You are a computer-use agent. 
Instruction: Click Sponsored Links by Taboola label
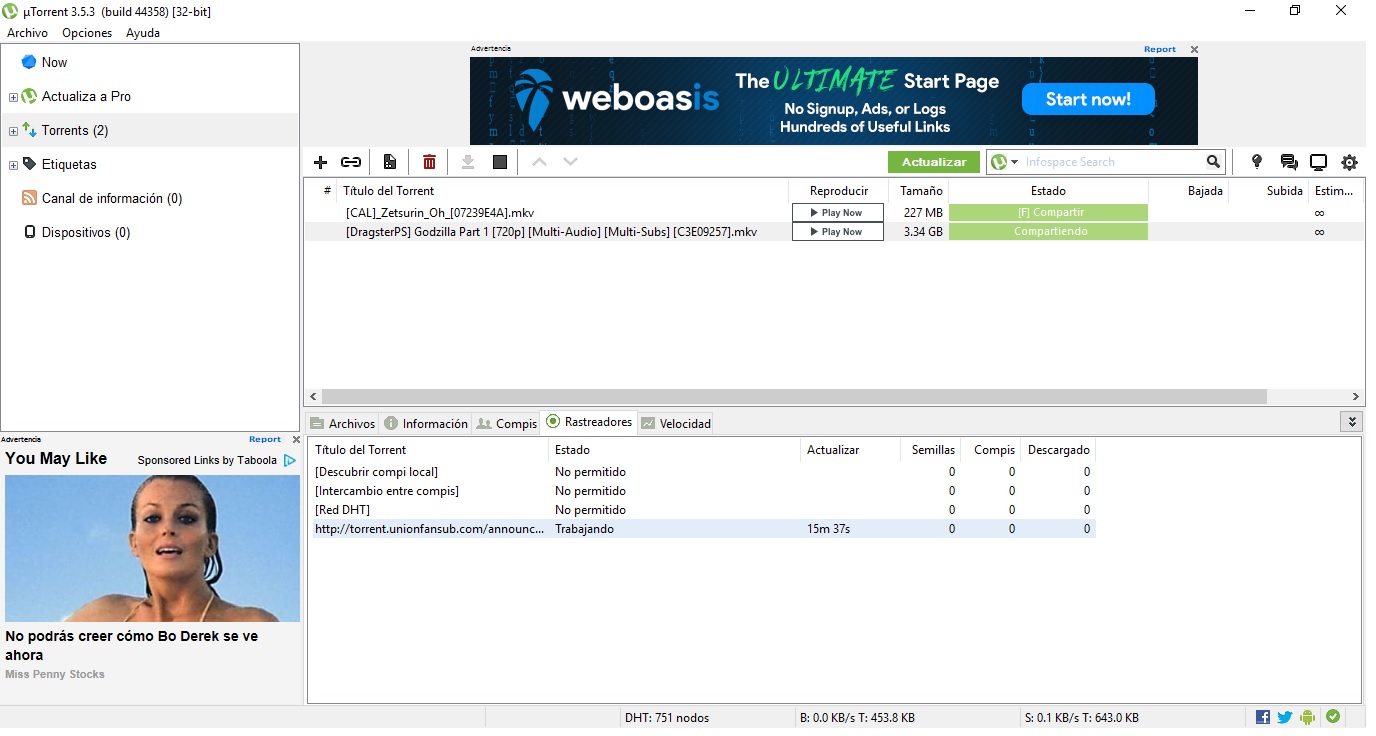point(207,460)
